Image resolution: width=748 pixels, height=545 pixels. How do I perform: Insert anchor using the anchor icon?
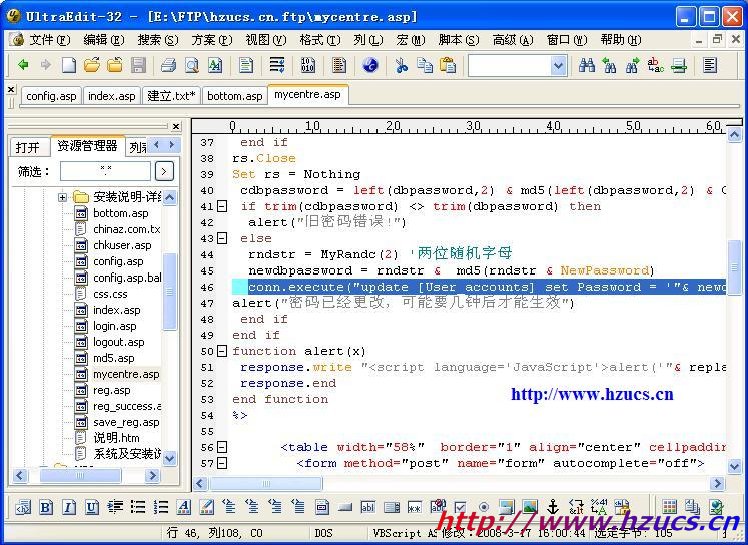(x=552, y=507)
